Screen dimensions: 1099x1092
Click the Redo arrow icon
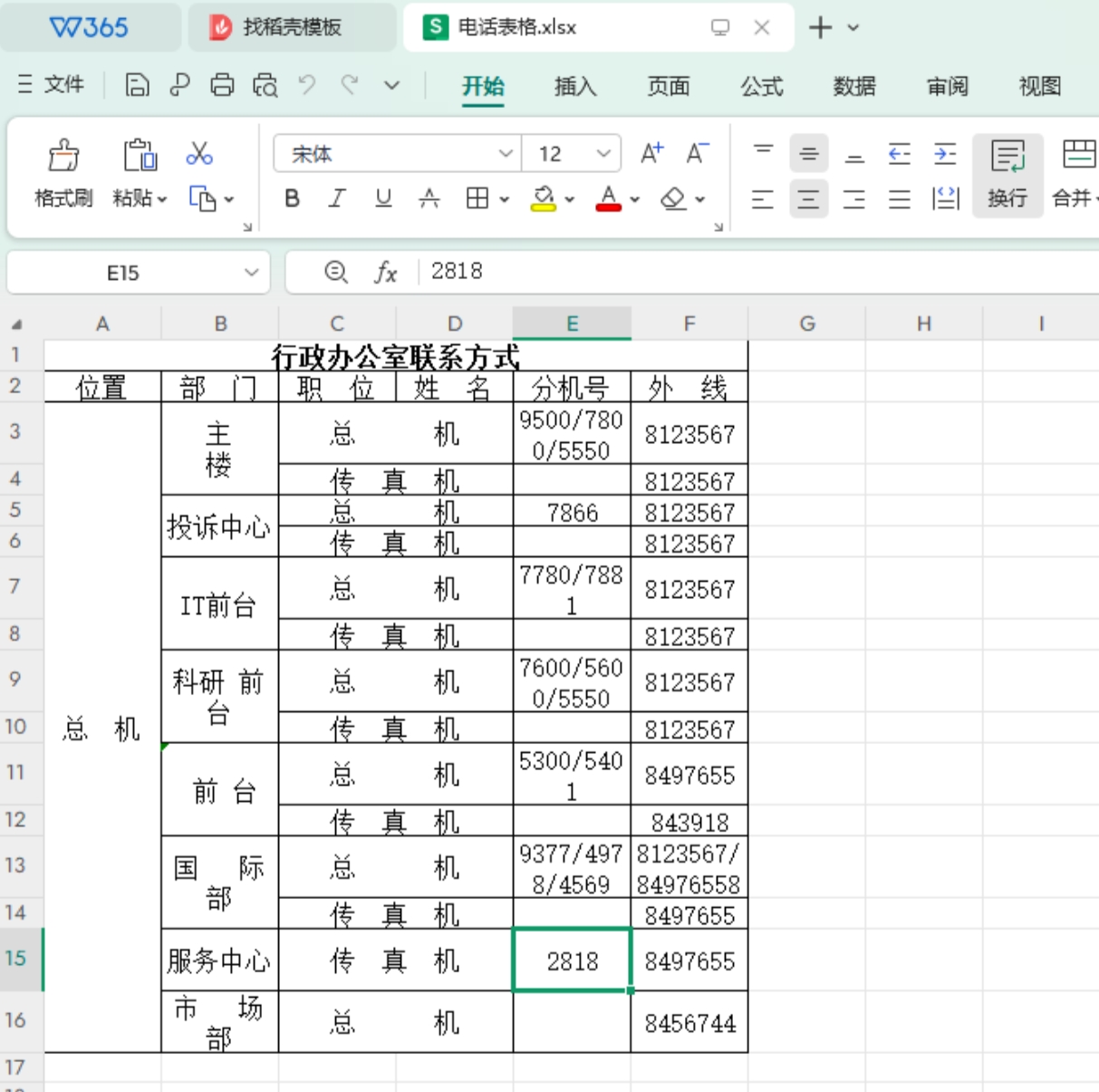[349, 85]
